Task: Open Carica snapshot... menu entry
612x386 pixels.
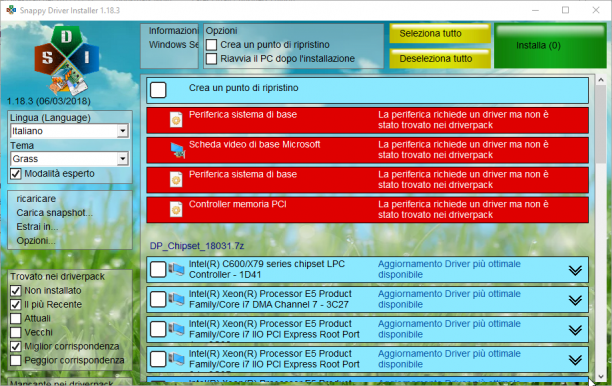Action: [54, 213]
